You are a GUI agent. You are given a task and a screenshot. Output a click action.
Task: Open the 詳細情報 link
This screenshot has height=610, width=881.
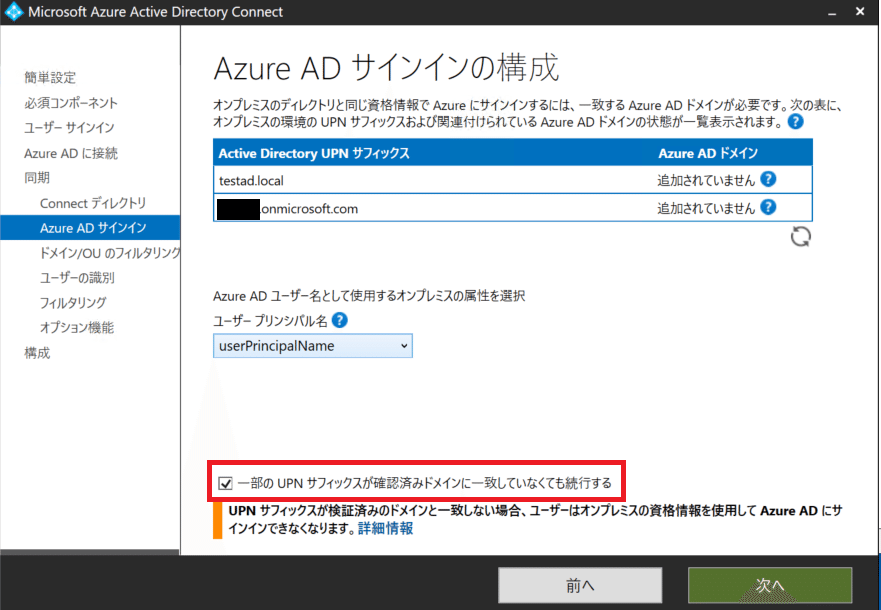tap(385, 528)
